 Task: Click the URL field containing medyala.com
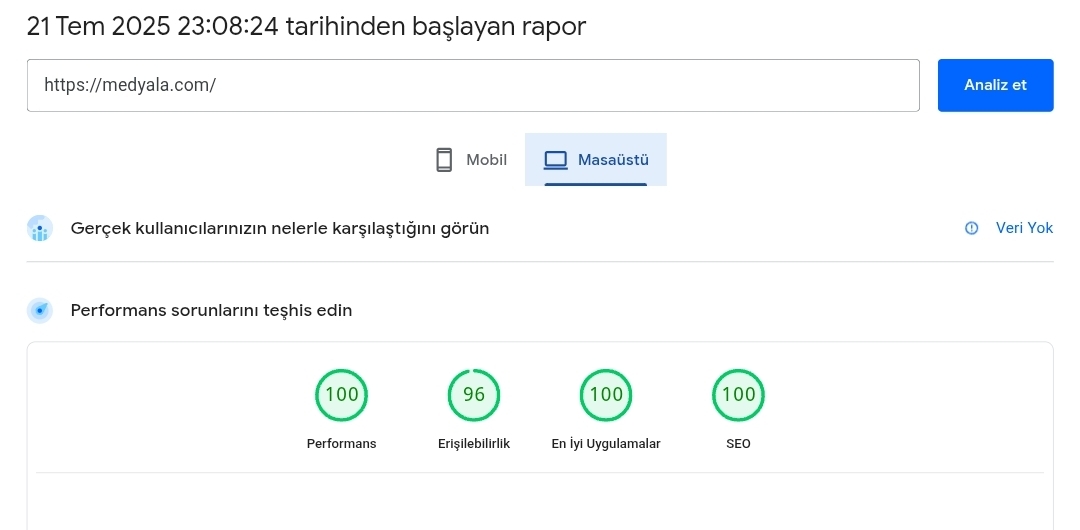(x=473, y=85)
